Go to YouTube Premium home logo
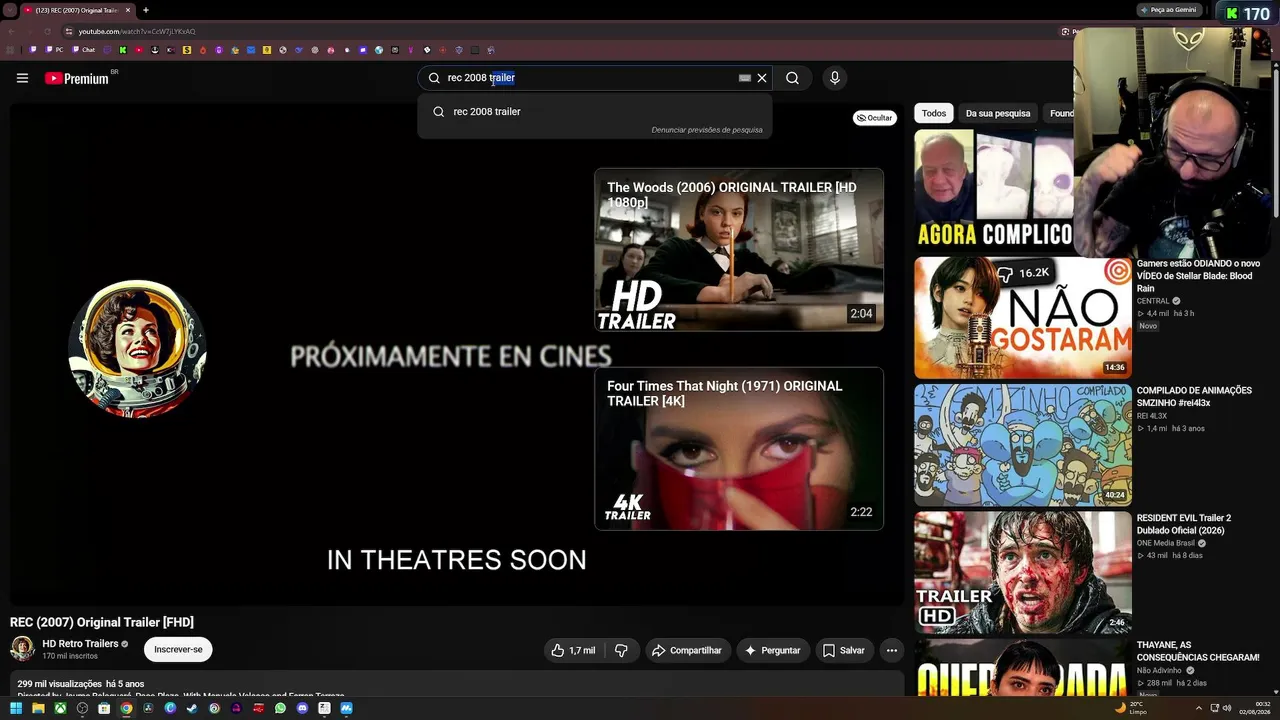This screenshot has height=720, width=1280. pos(77,78)
